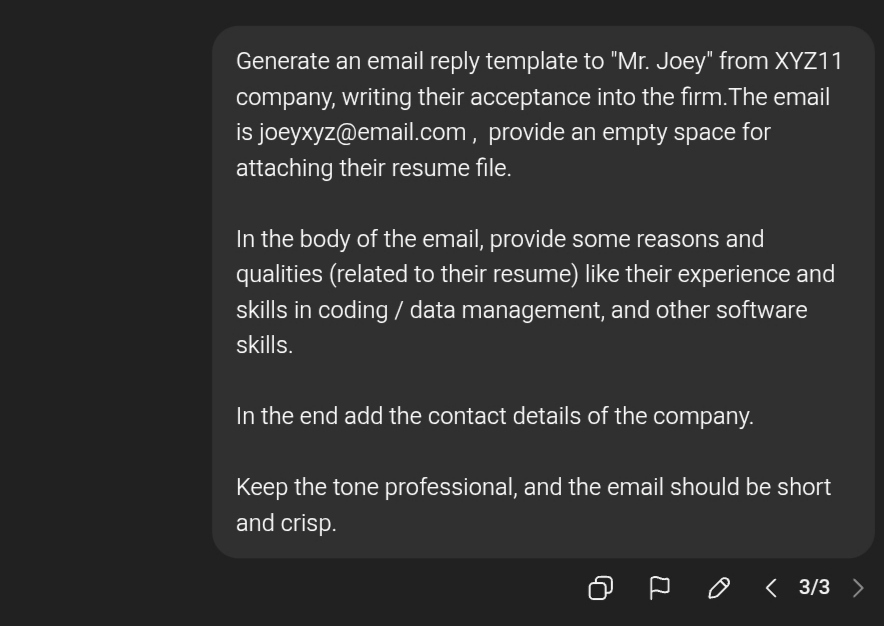The width and height of the screenshot is (884, 626).
Task: Click the left chevron to view draft 2
Action: click(x=770, y=588)
